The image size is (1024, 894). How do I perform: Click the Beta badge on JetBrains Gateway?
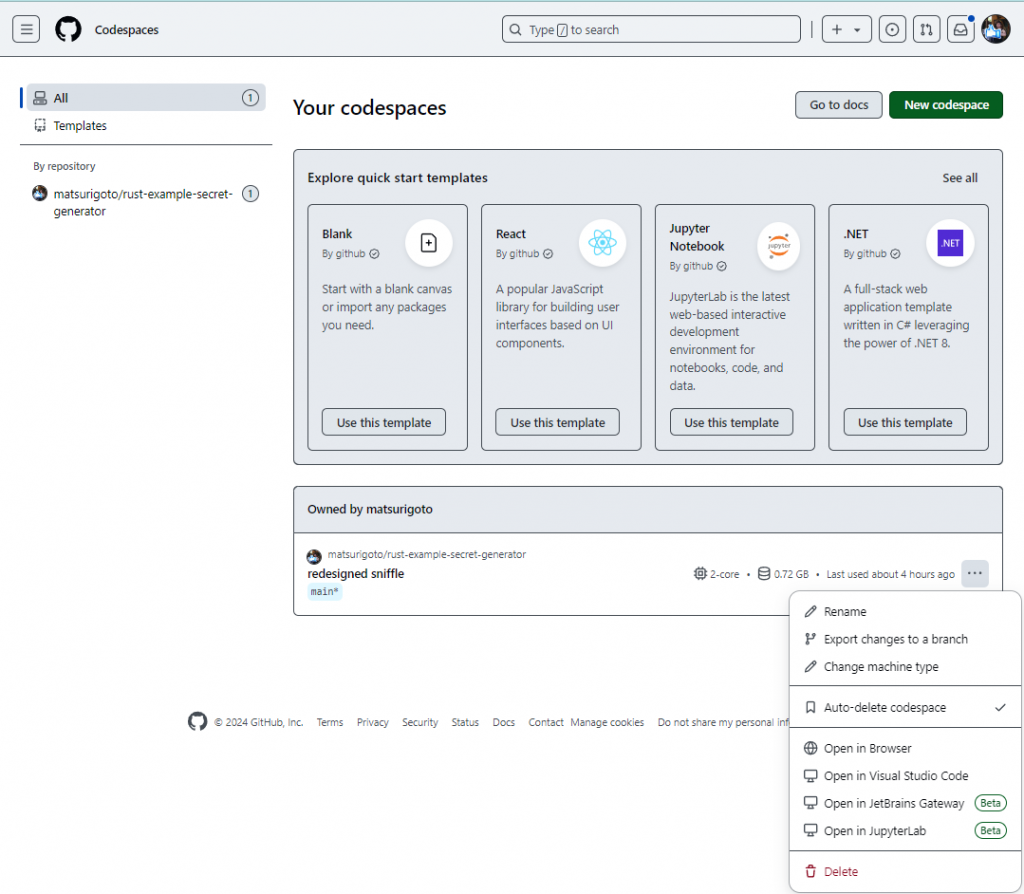point(990,803)
